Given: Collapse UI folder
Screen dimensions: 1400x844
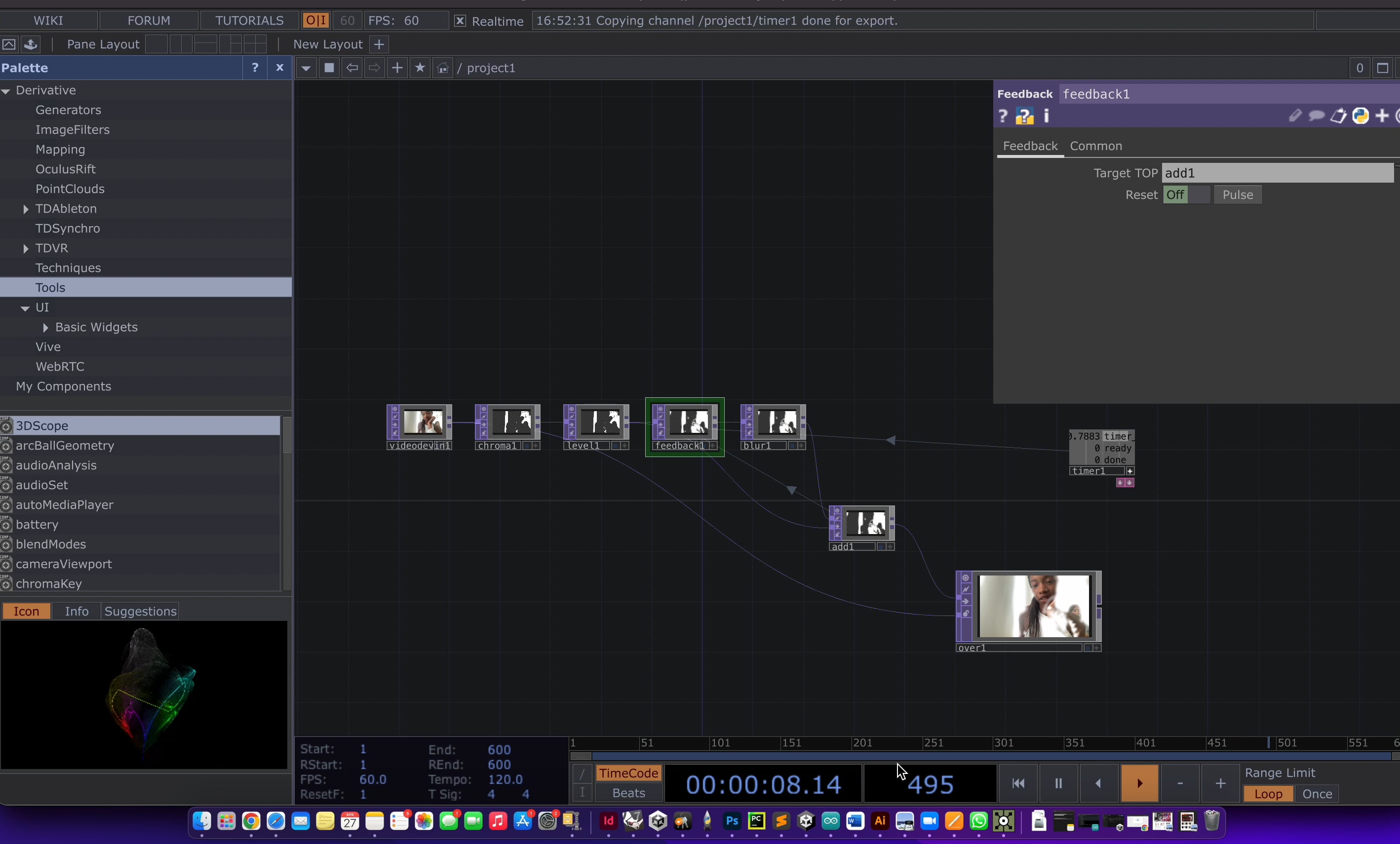Looking at the screenshot, I should (x=25, y=308).
